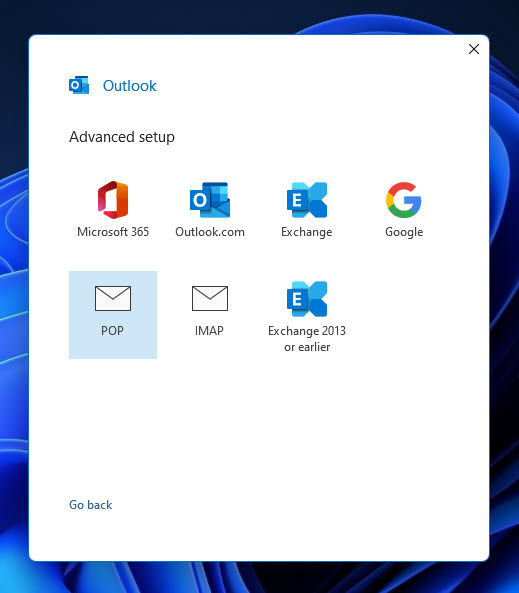519x593 pixels.
Task: Select the Outlook.com envelope icon
Action: coord(210,200)
